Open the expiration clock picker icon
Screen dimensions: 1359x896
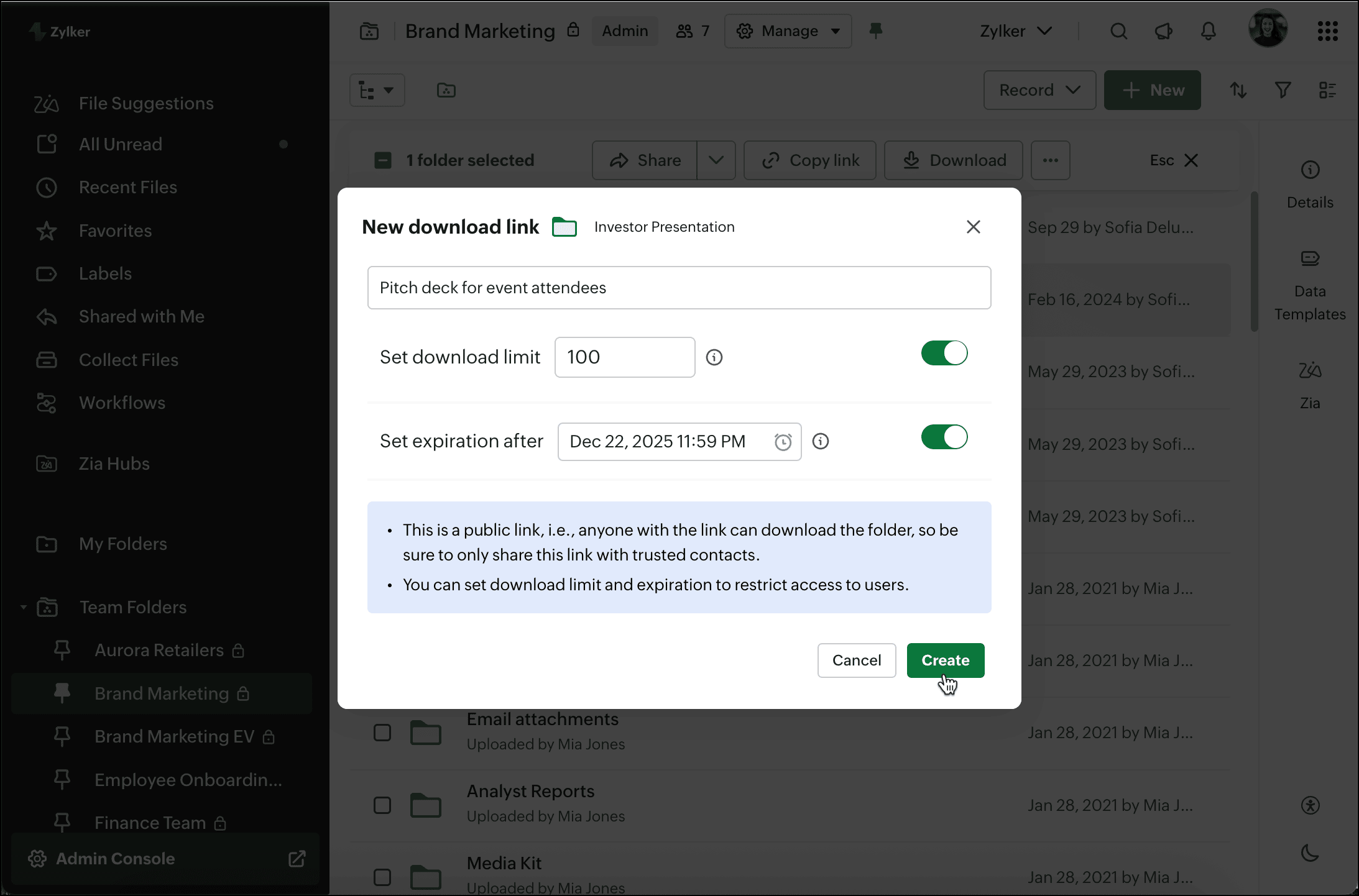(x=783, y=442)
